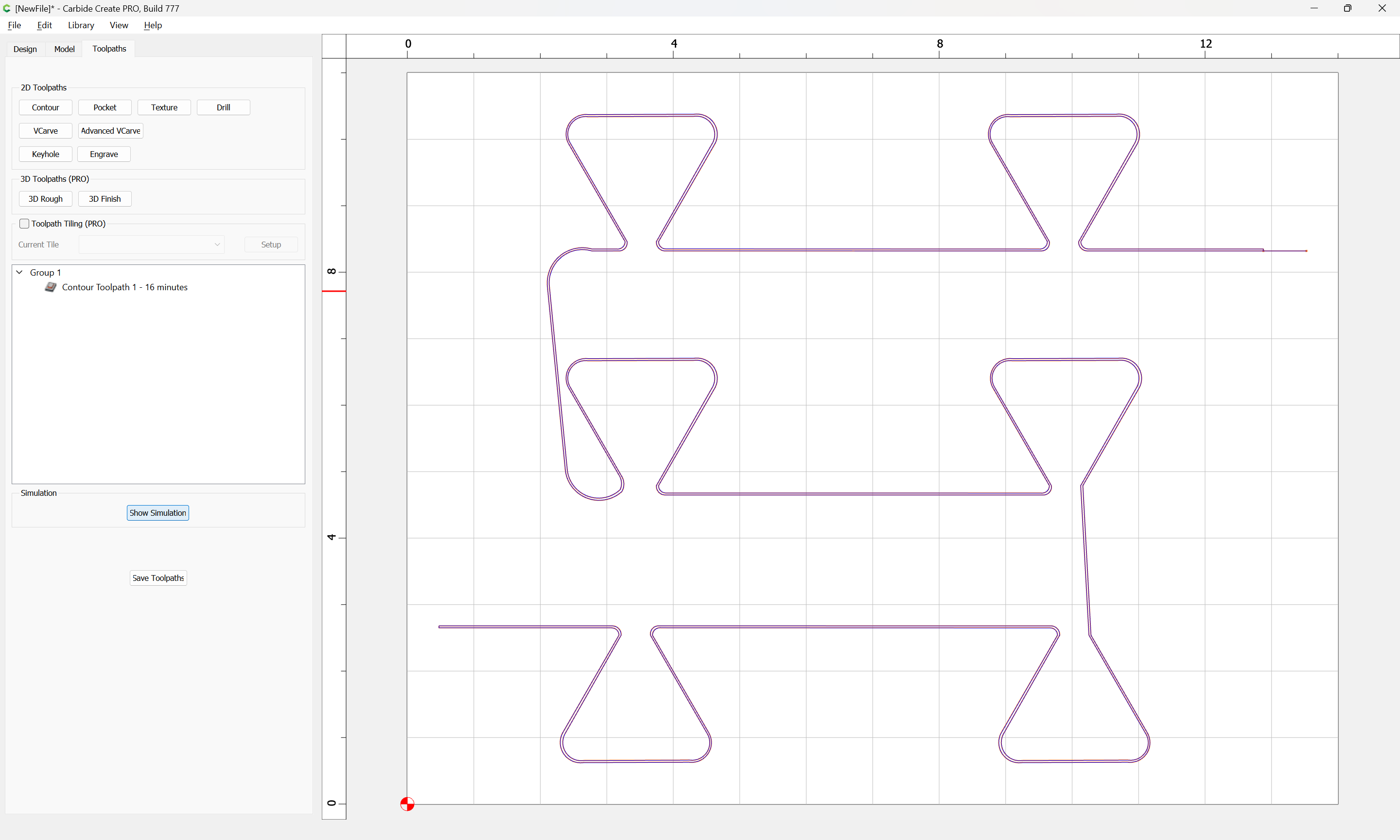Open the Current Tile dropdown
The height and width of the screenshot is (840, 1400).
pos(151,245)
